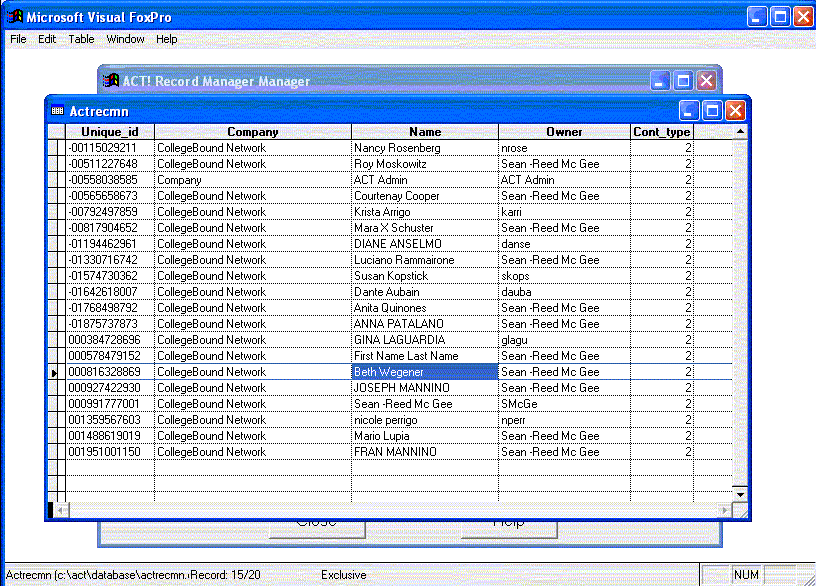
Task: Select the Beth Wegener name cell
Action: click(425, 372)
